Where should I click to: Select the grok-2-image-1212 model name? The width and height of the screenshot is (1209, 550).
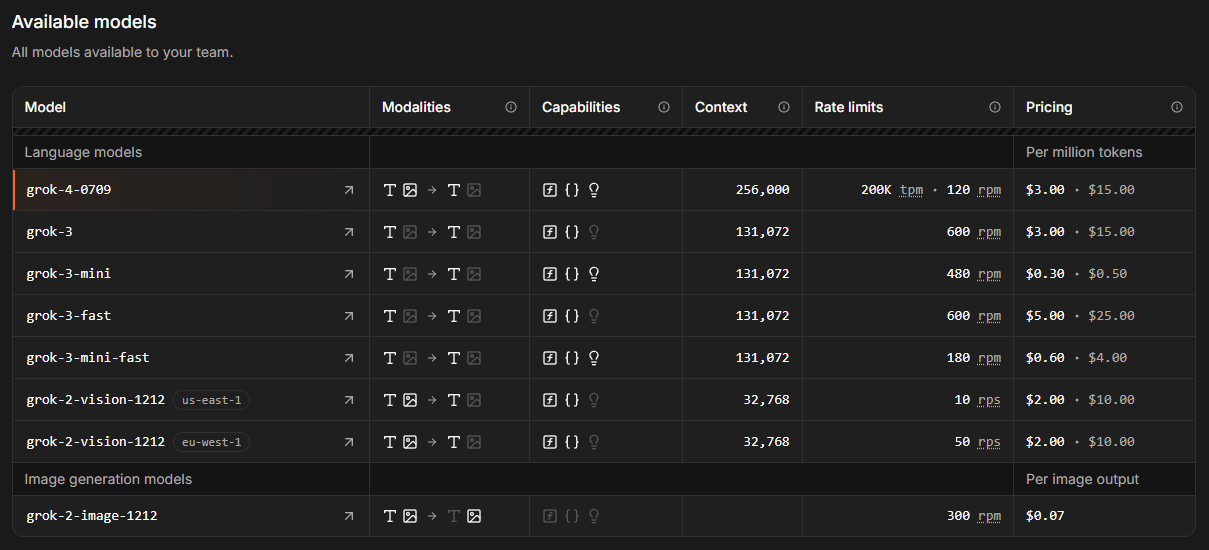click(x=92, y=516)
